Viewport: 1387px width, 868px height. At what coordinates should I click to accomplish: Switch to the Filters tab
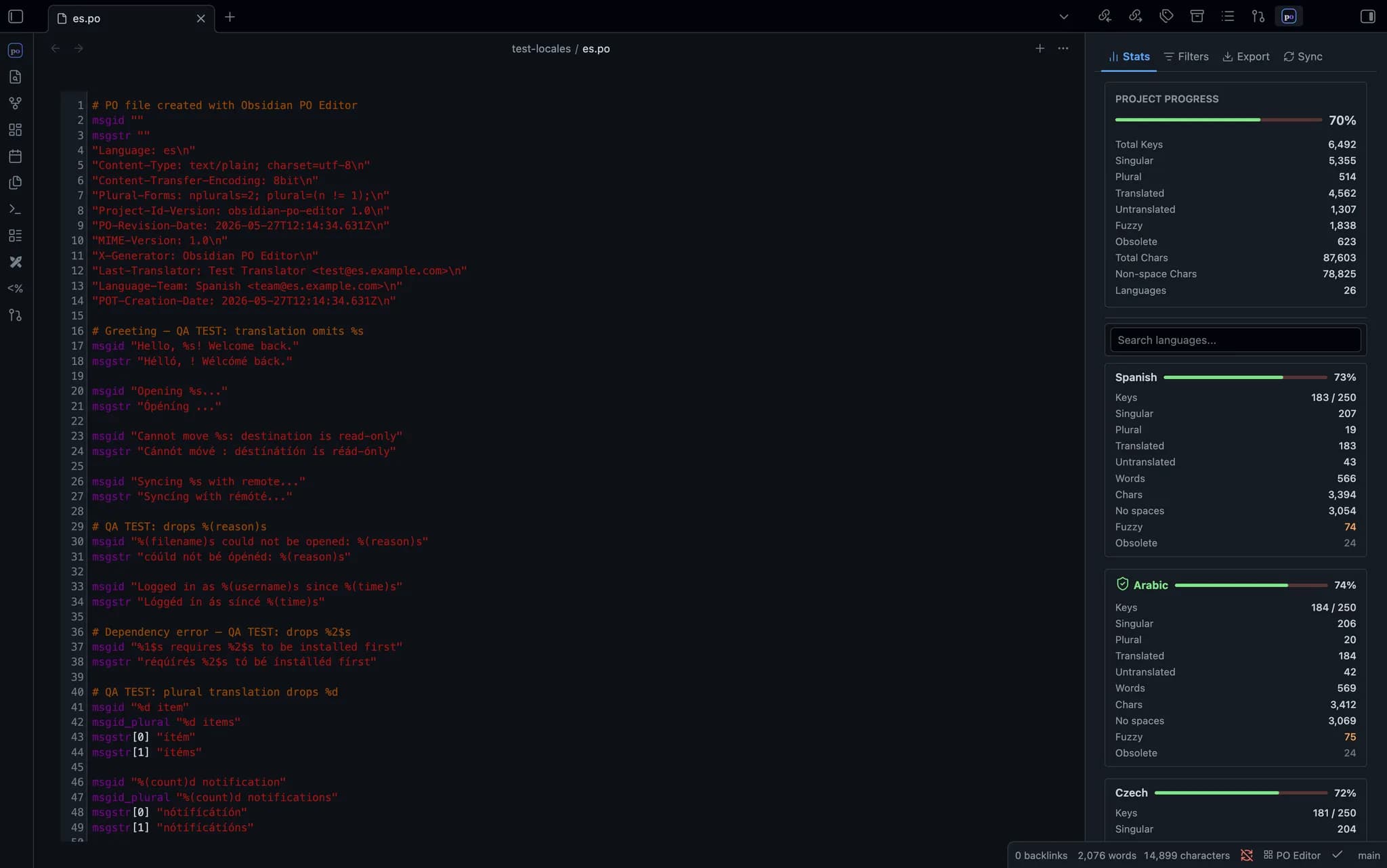[x=1186, y=57]
